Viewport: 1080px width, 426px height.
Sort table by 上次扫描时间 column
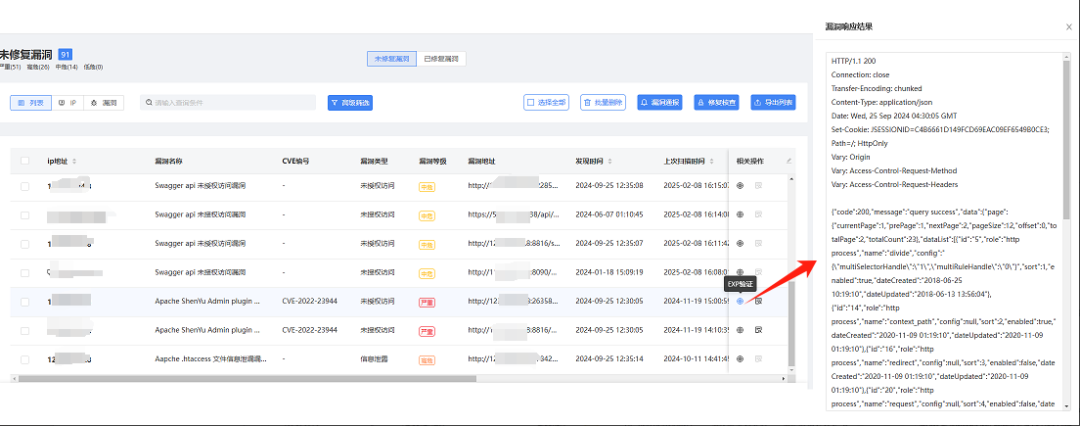pyautogui.click(x=710, y=161)
